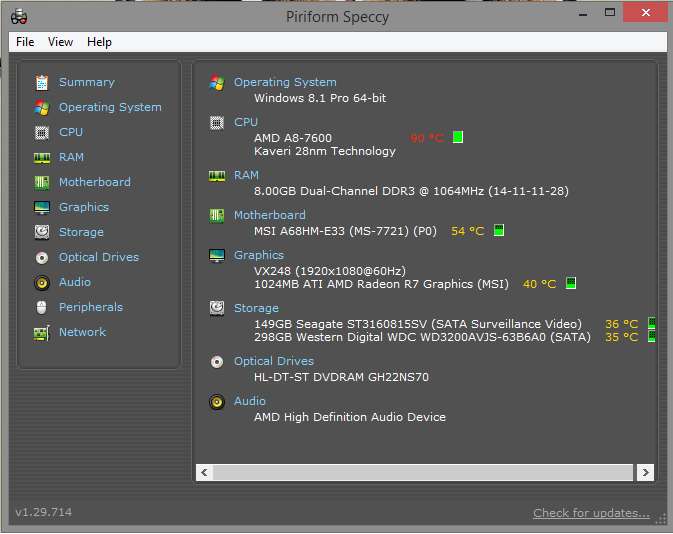Click the Motherboard heading link in summary
The height and width of the screenshot is (534, 673).
pos(270,215)
